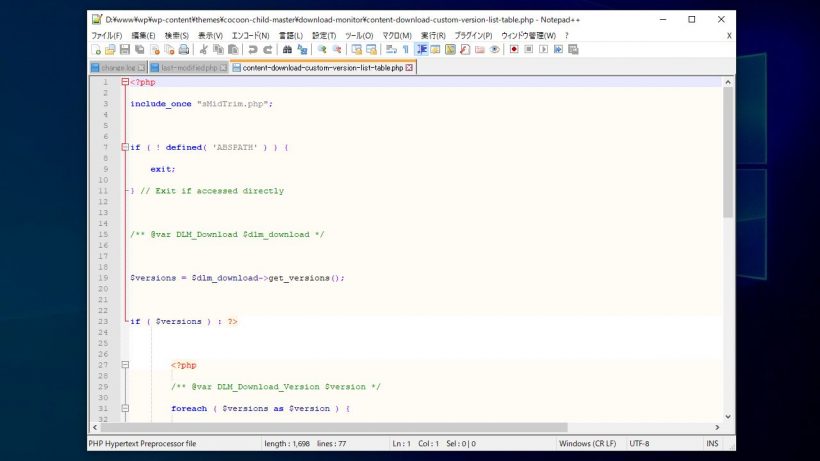Zoom in using the magnifier plus icon
Viewport: 820px width, 461px height.
322,50
